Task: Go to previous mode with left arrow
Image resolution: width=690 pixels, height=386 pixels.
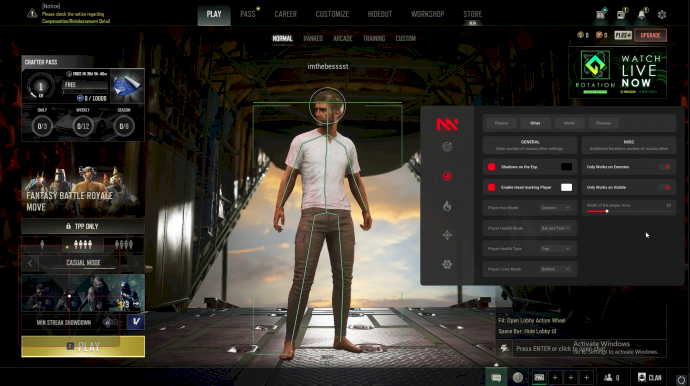Action: coord(30,263)
